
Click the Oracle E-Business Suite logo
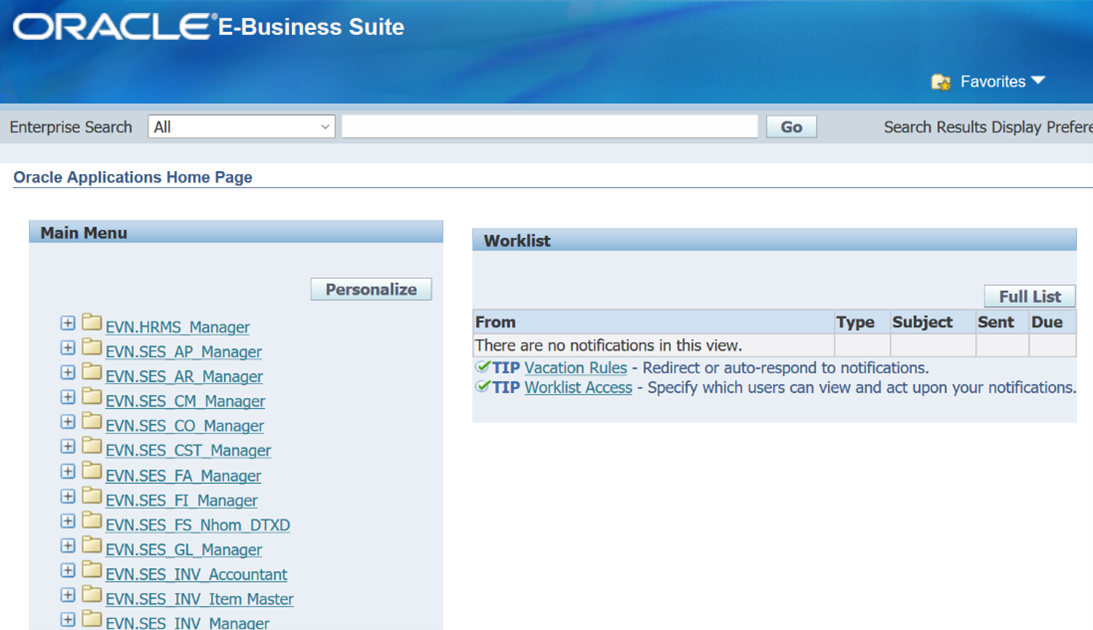(208, 26)
